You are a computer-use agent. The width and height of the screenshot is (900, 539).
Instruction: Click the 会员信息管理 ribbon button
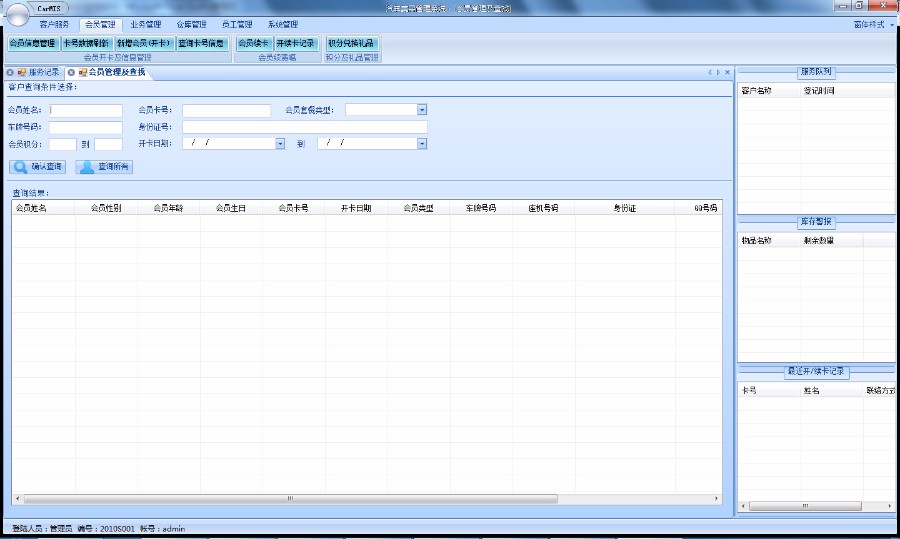tap(33, 43)
